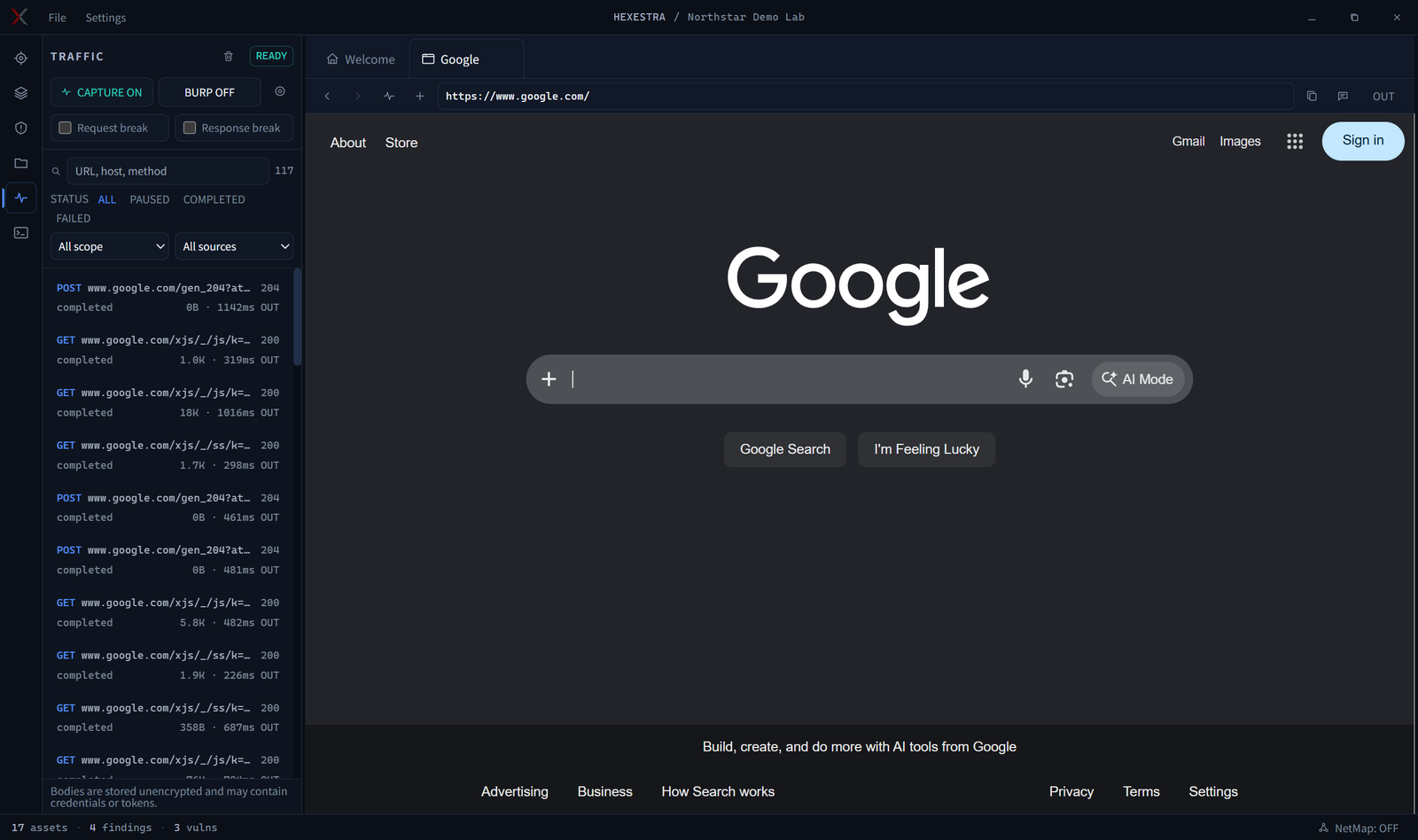Image resolution: width=1418 pixels, height=840 pixels.
Task: Click the 4 findings status bar entry
Action: 121,828
